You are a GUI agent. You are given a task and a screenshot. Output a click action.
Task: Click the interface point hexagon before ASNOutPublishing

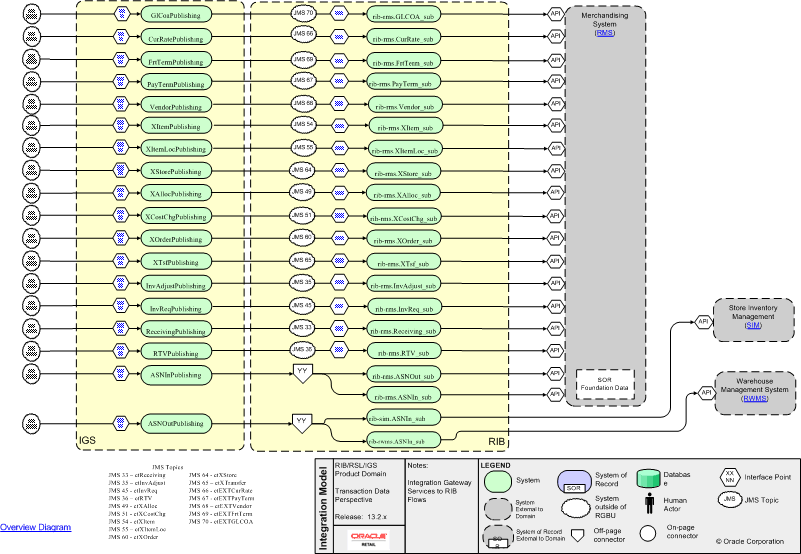[x=121, y=423]
